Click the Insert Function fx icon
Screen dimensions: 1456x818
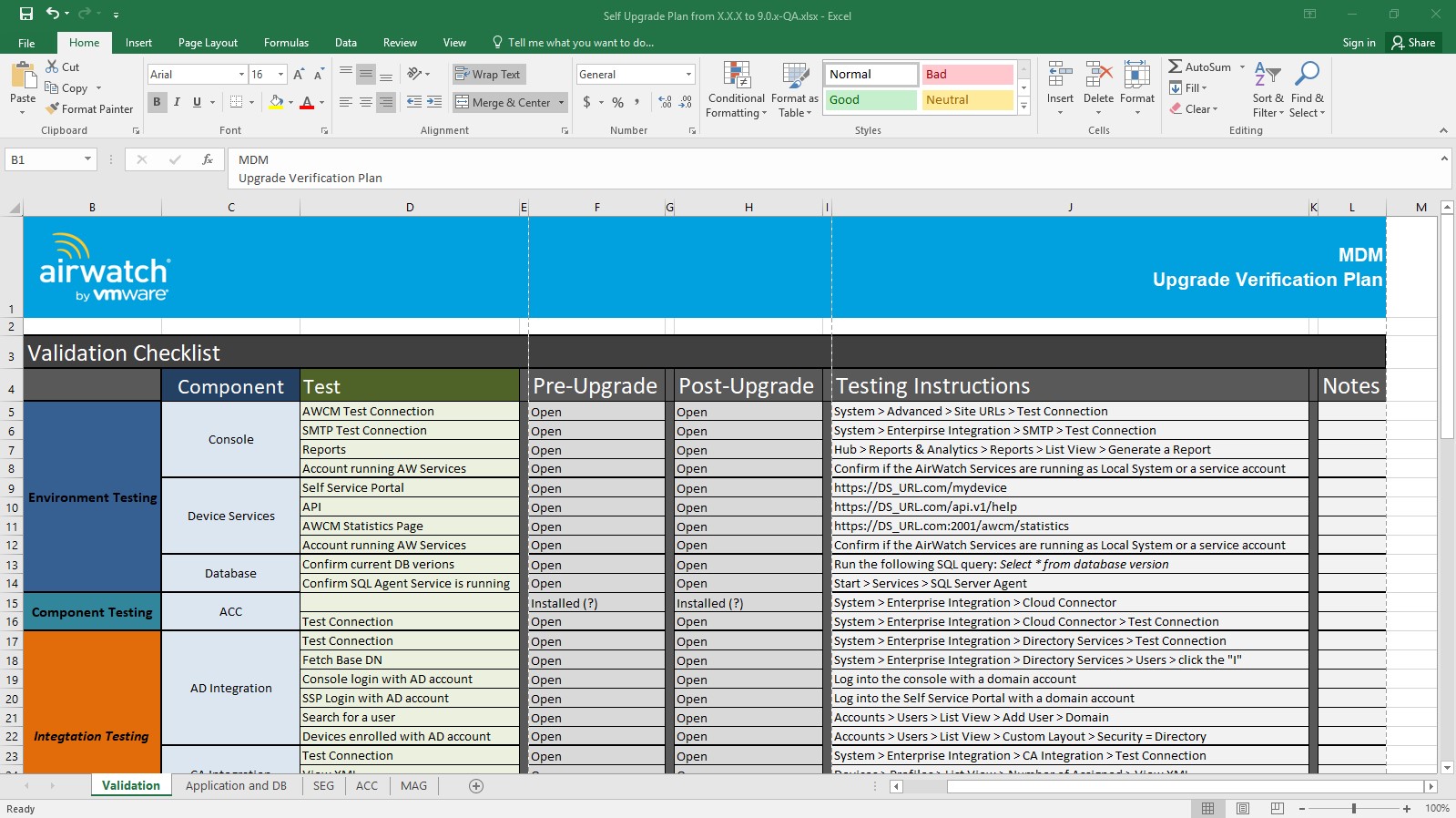(208, 159)
